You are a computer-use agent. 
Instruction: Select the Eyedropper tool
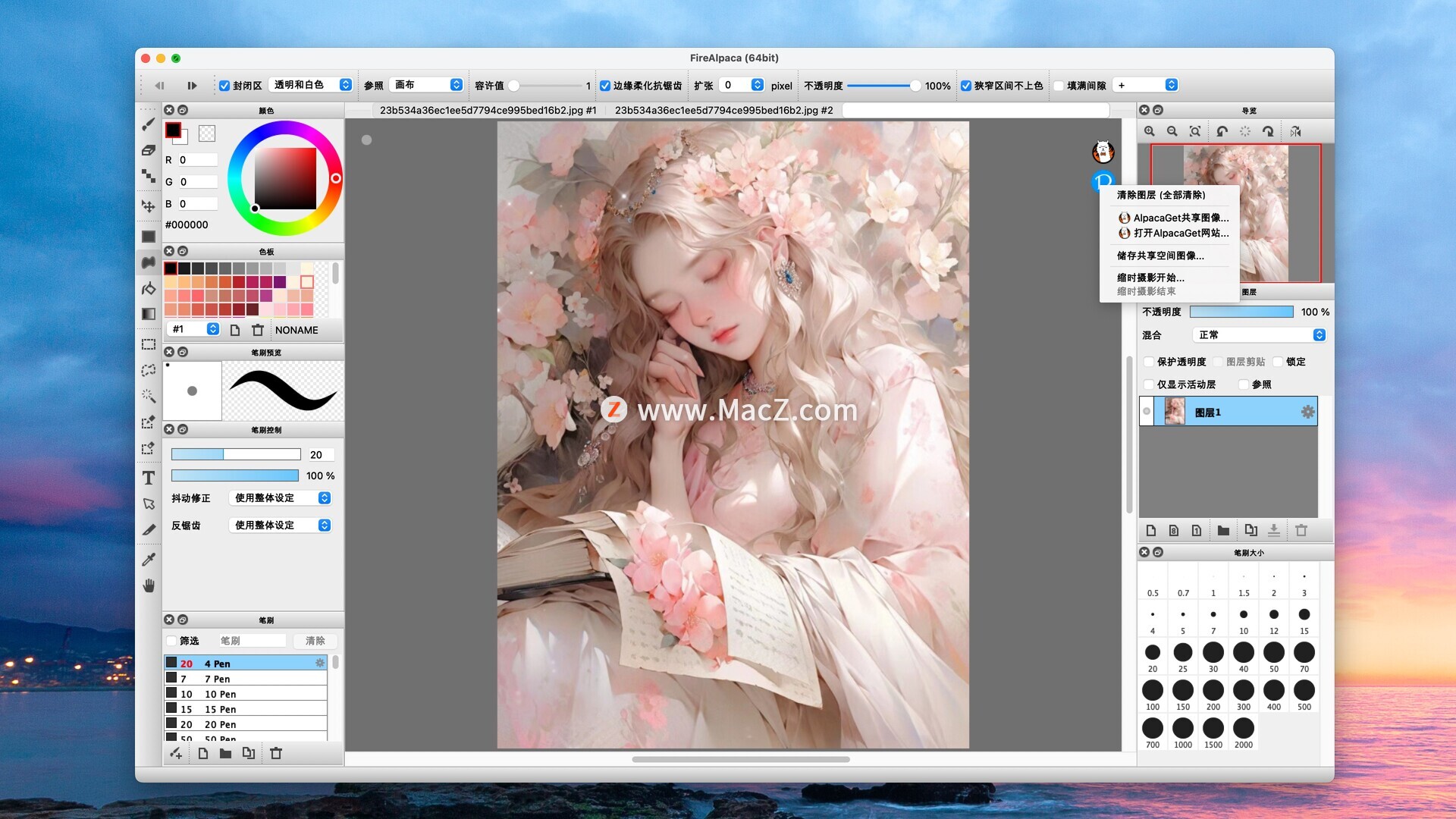click(149, 560)
